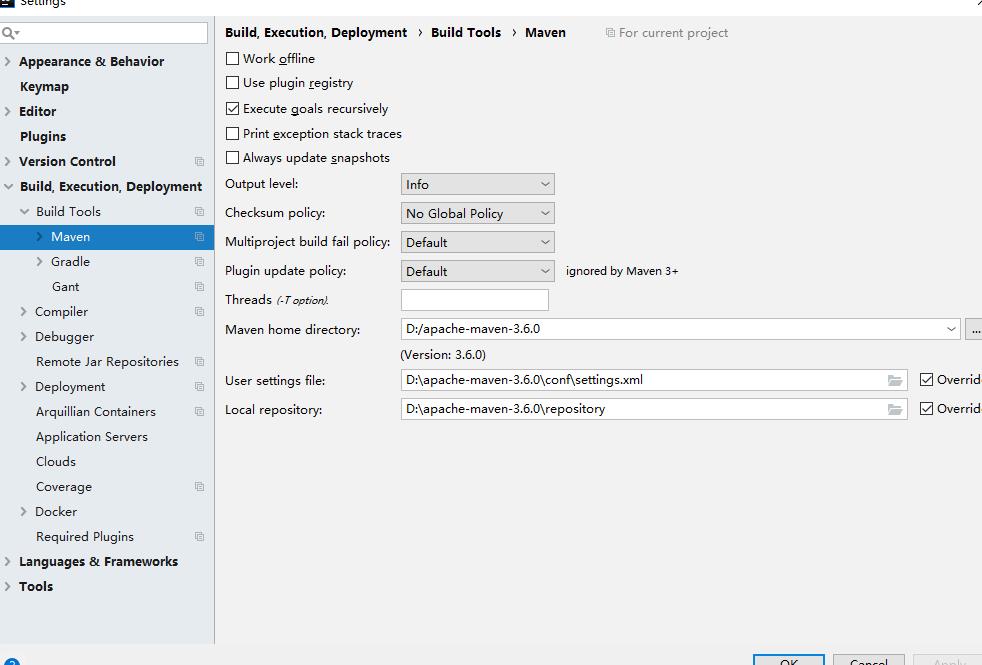Click project-level icon beside Required Plugins

pos(199,537)
